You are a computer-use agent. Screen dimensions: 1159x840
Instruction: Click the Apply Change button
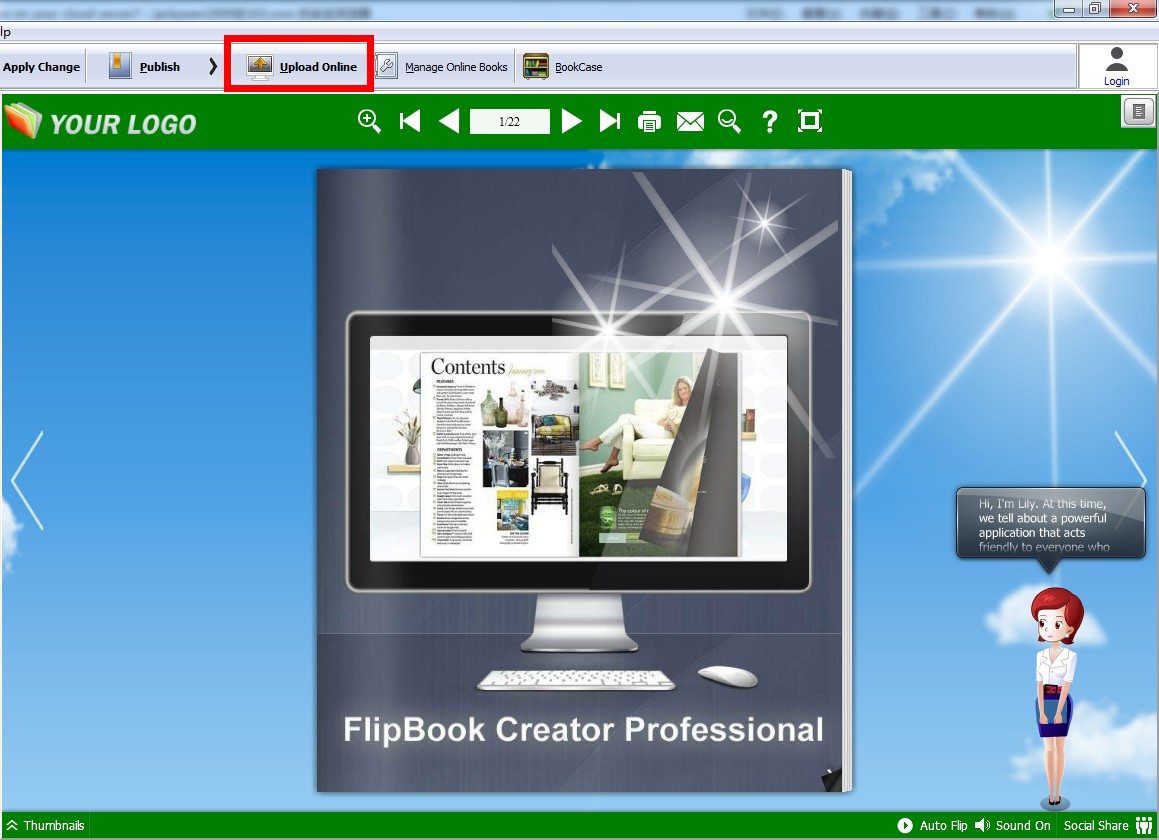click(41, 67)
